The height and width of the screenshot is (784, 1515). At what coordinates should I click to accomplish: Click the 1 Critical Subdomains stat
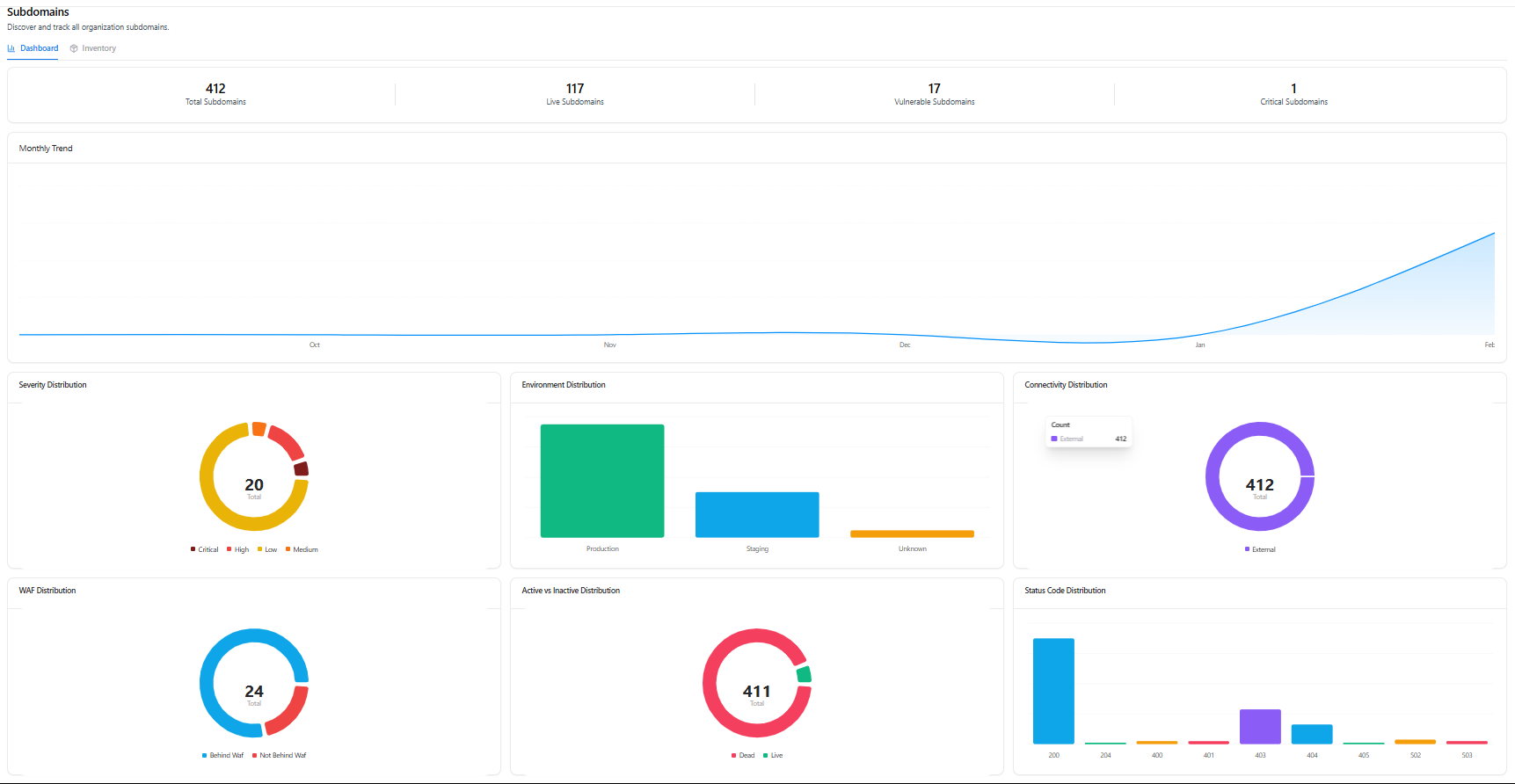[x=1293, y=94]
